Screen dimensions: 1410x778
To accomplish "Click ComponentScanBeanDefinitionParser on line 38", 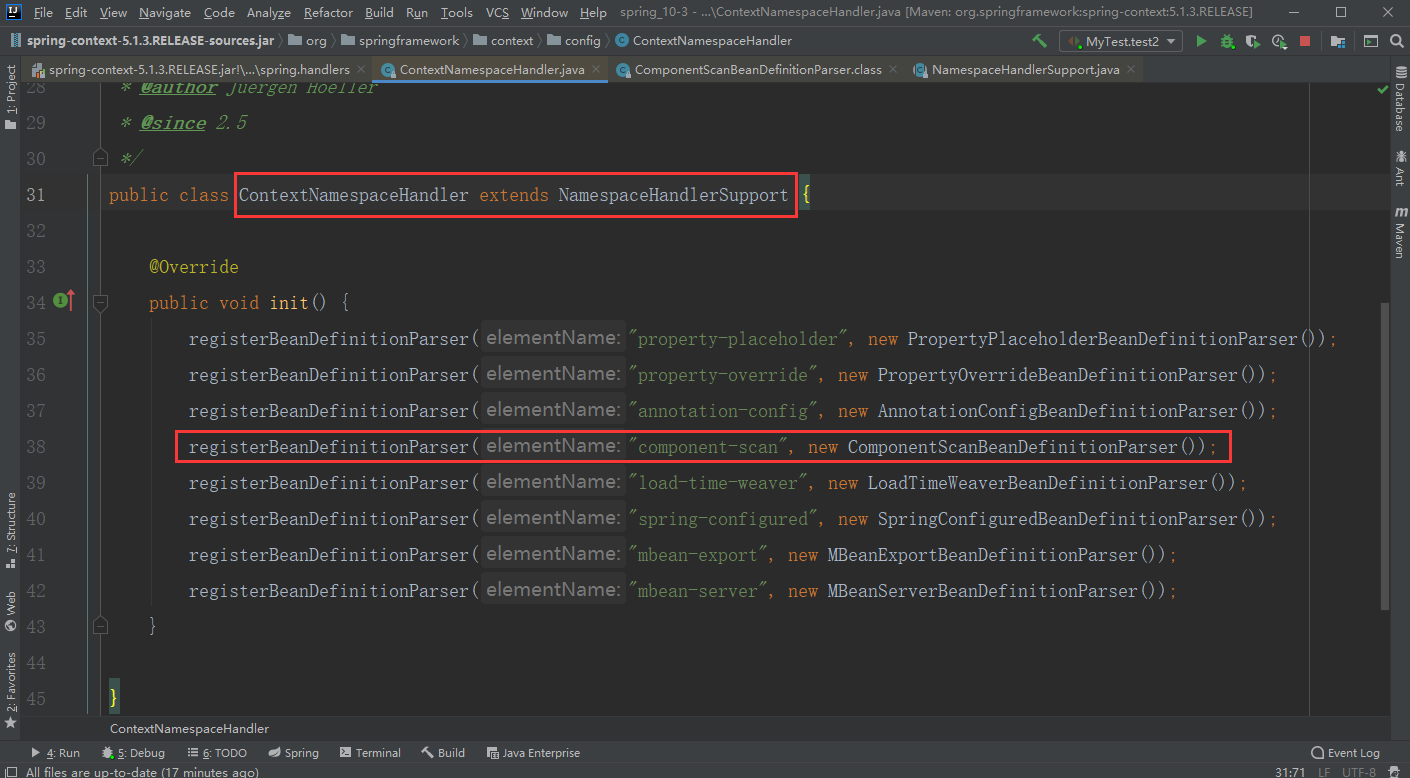I will [1012, 447].
